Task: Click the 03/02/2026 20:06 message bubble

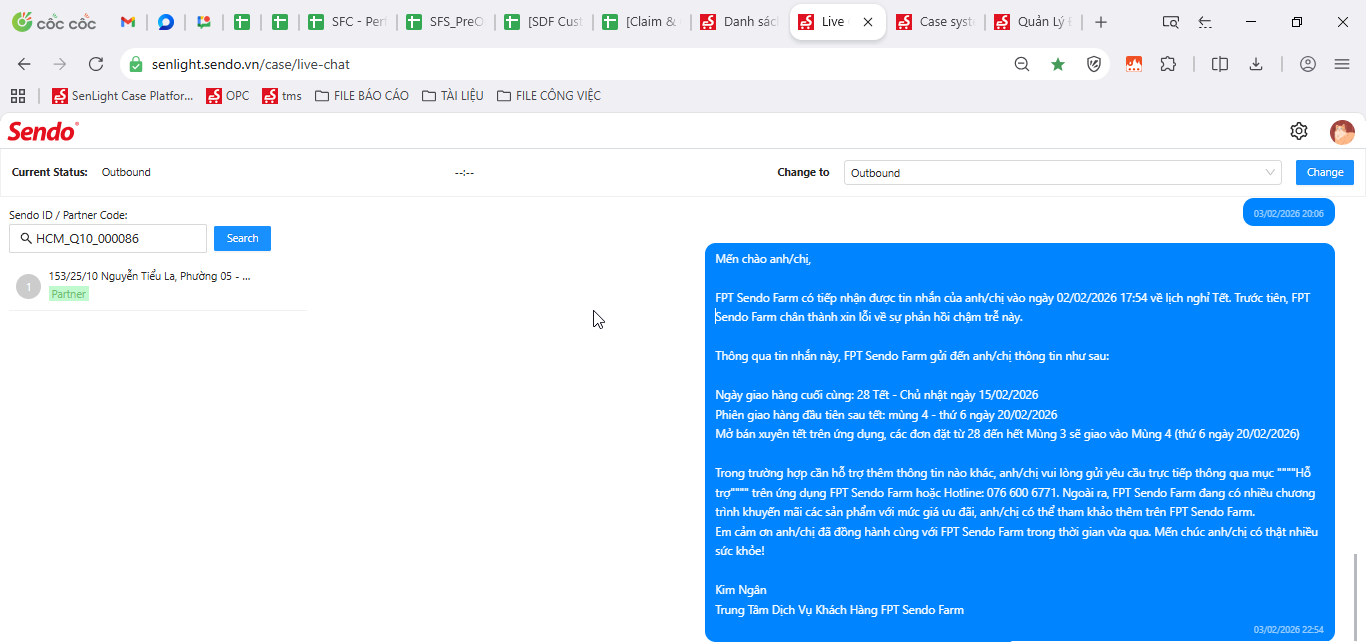Action: pos(1288,213)
